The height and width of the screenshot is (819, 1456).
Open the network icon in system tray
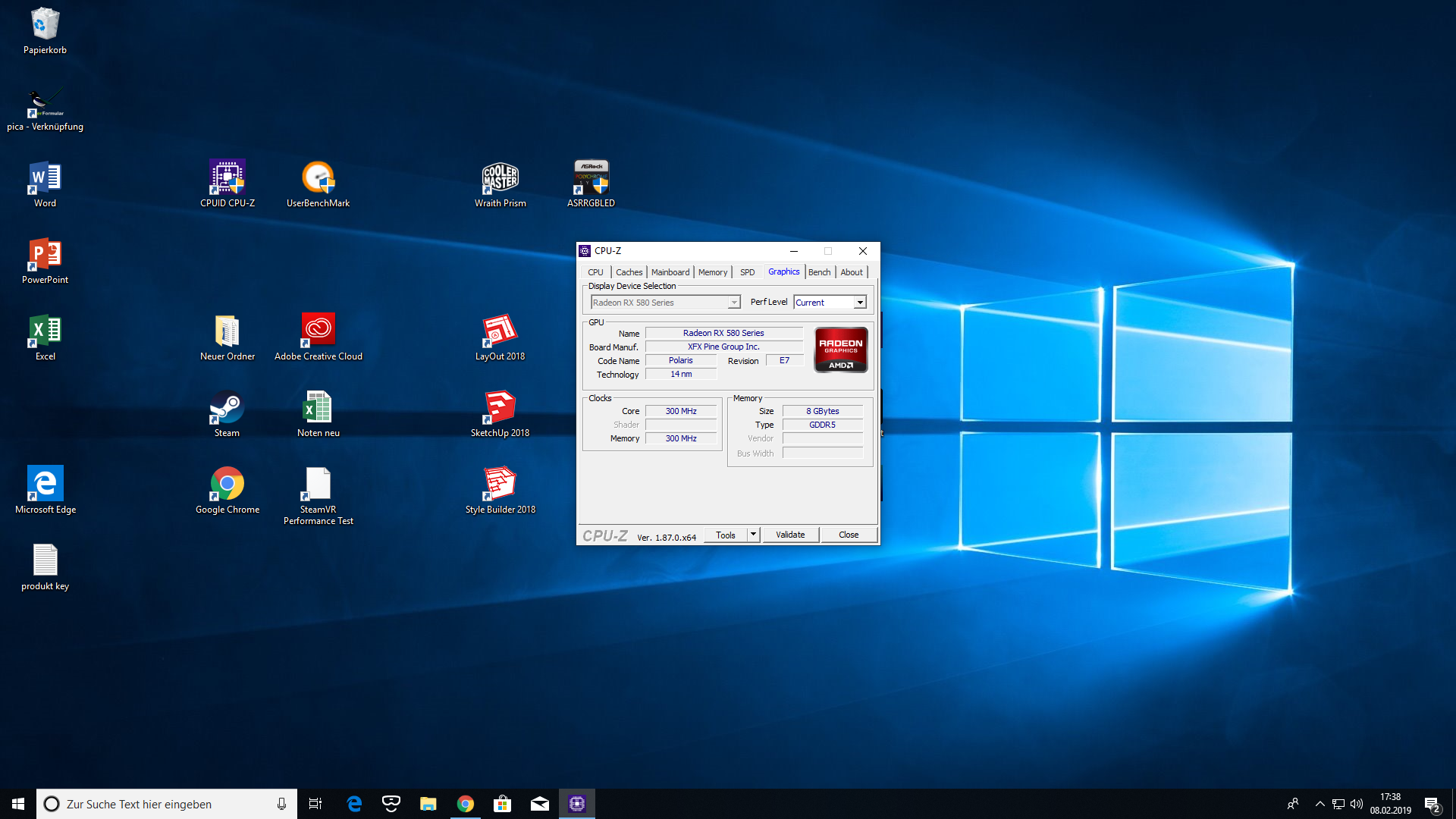(1338, 804)
